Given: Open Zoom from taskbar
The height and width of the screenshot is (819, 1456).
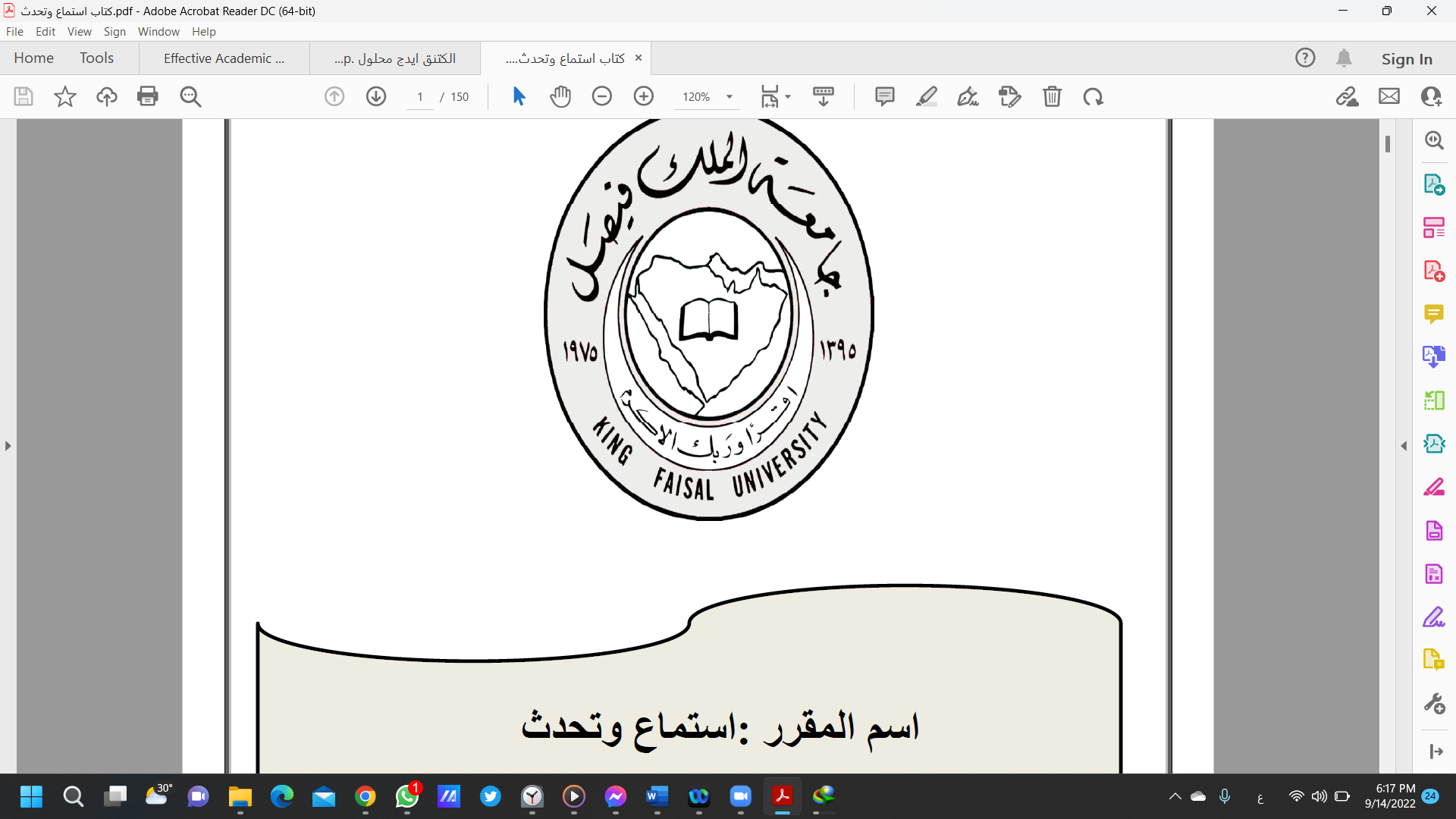Looking at the screenshot, I should pyautogui.click(x=740, y=796).
